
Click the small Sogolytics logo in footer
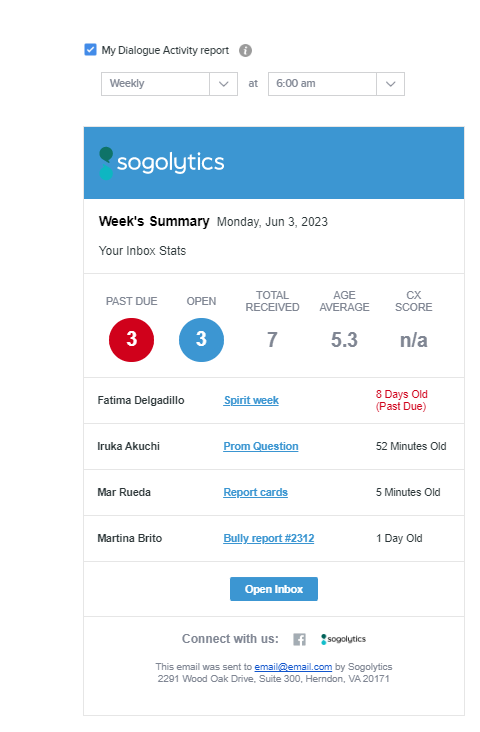click(x=343, y=639)
